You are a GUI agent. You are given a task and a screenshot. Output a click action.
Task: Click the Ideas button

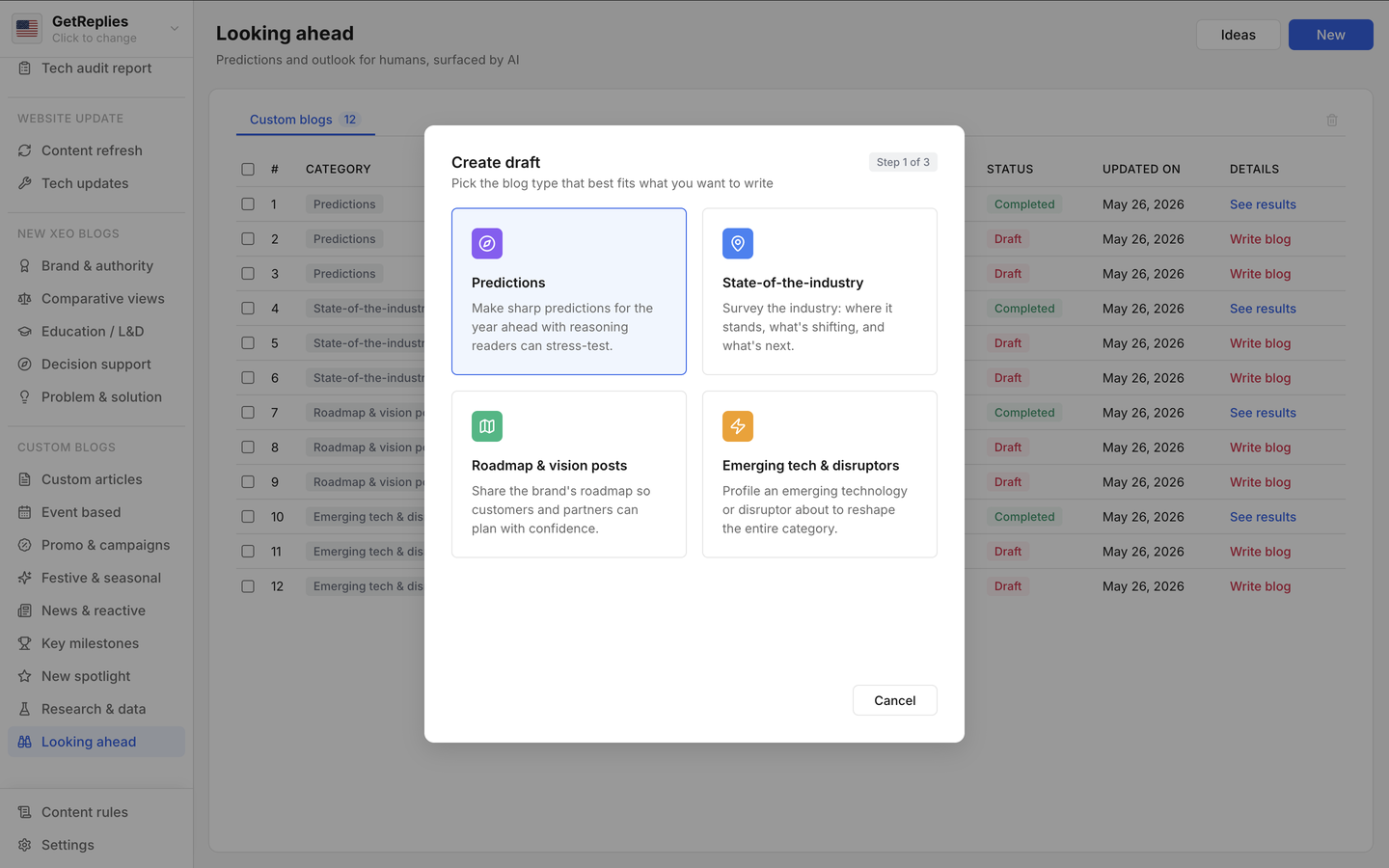click(1239, 35)
